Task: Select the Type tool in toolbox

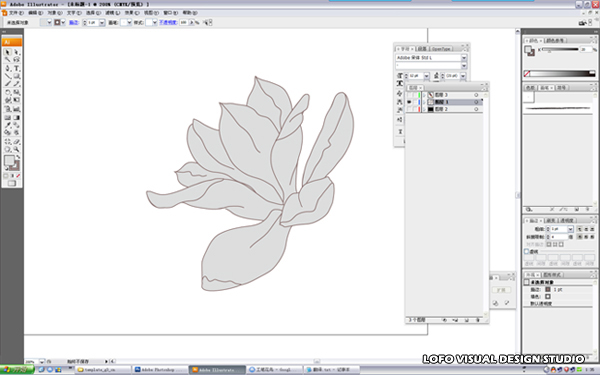Action: pyautogui.click(x=16, y=68)
